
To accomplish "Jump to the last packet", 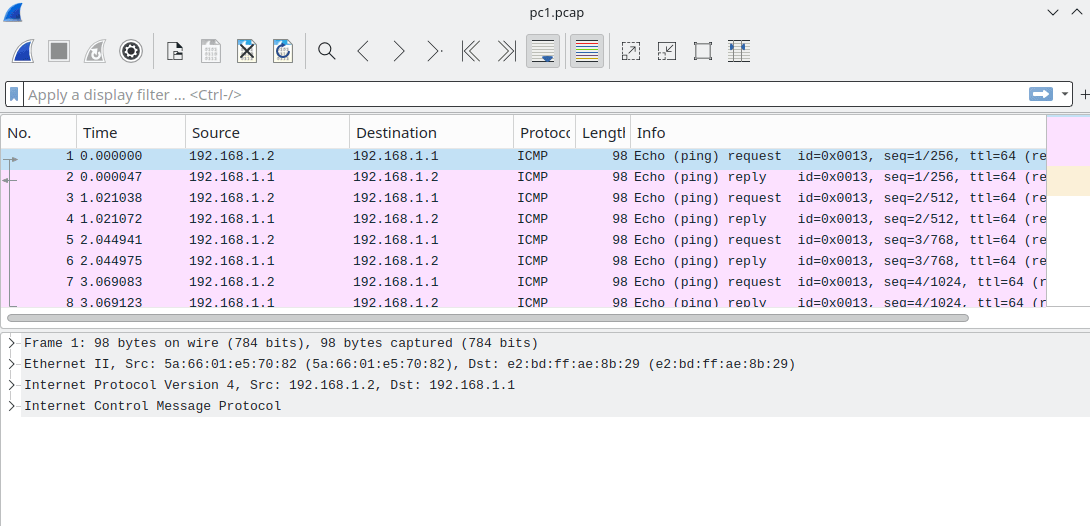I will click(506, 51).
